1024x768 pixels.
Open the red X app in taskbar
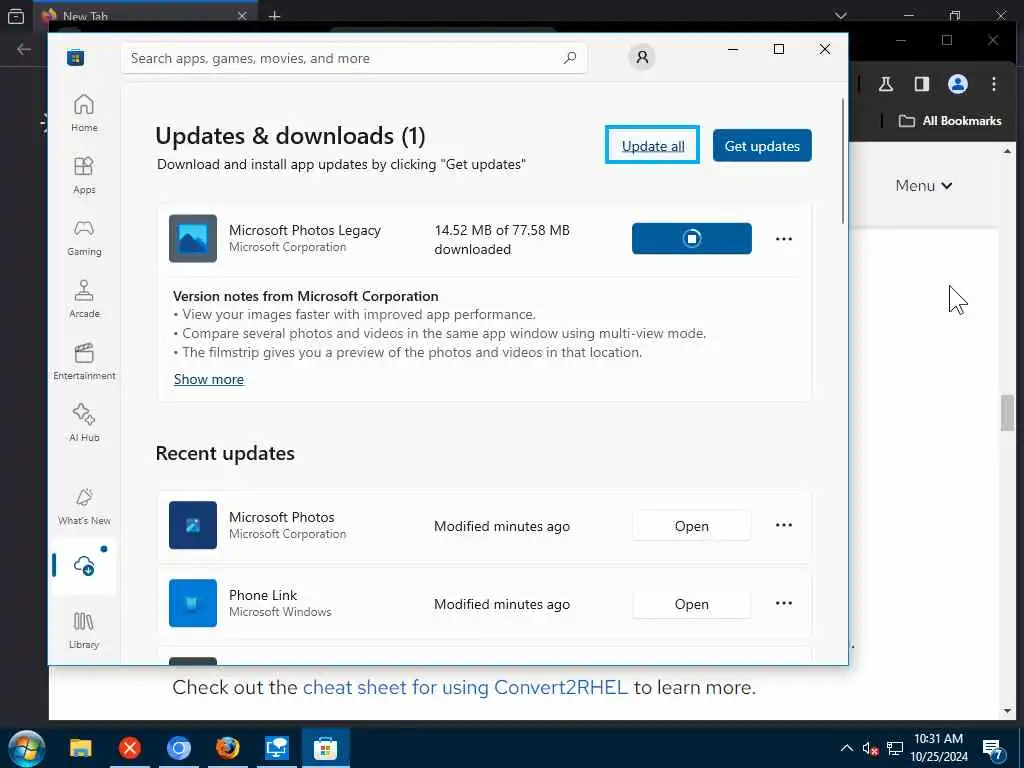tap(129, 748)
